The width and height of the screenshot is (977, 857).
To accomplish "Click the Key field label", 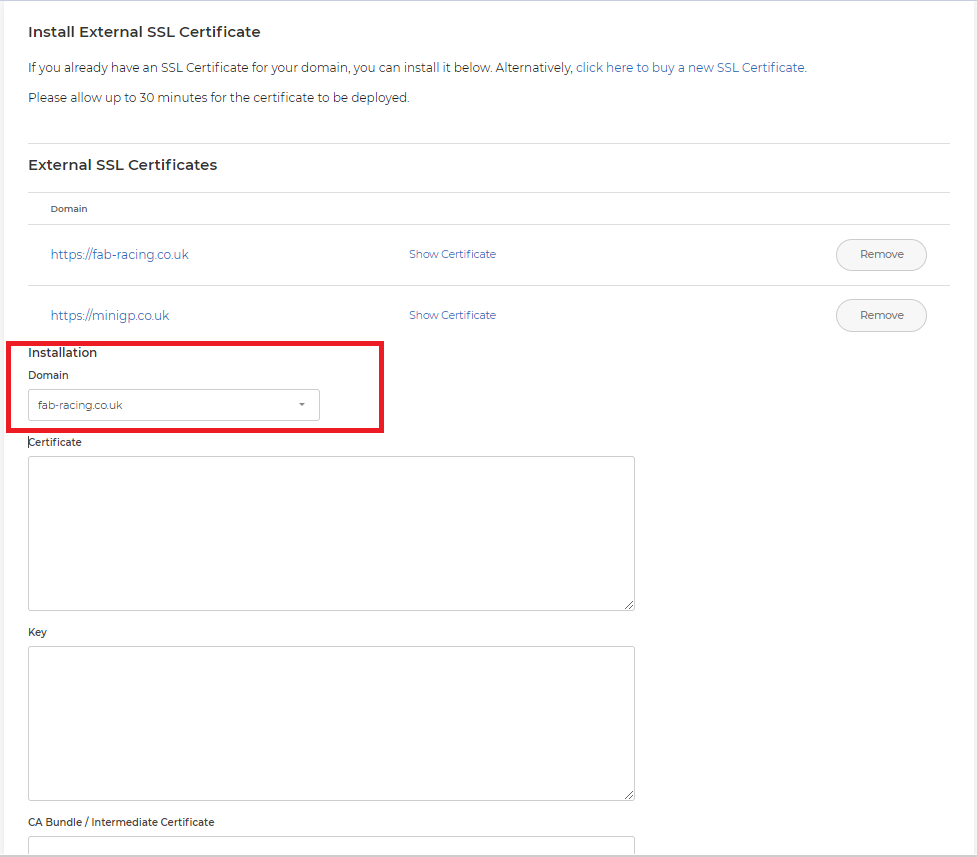I will [37, 632].
